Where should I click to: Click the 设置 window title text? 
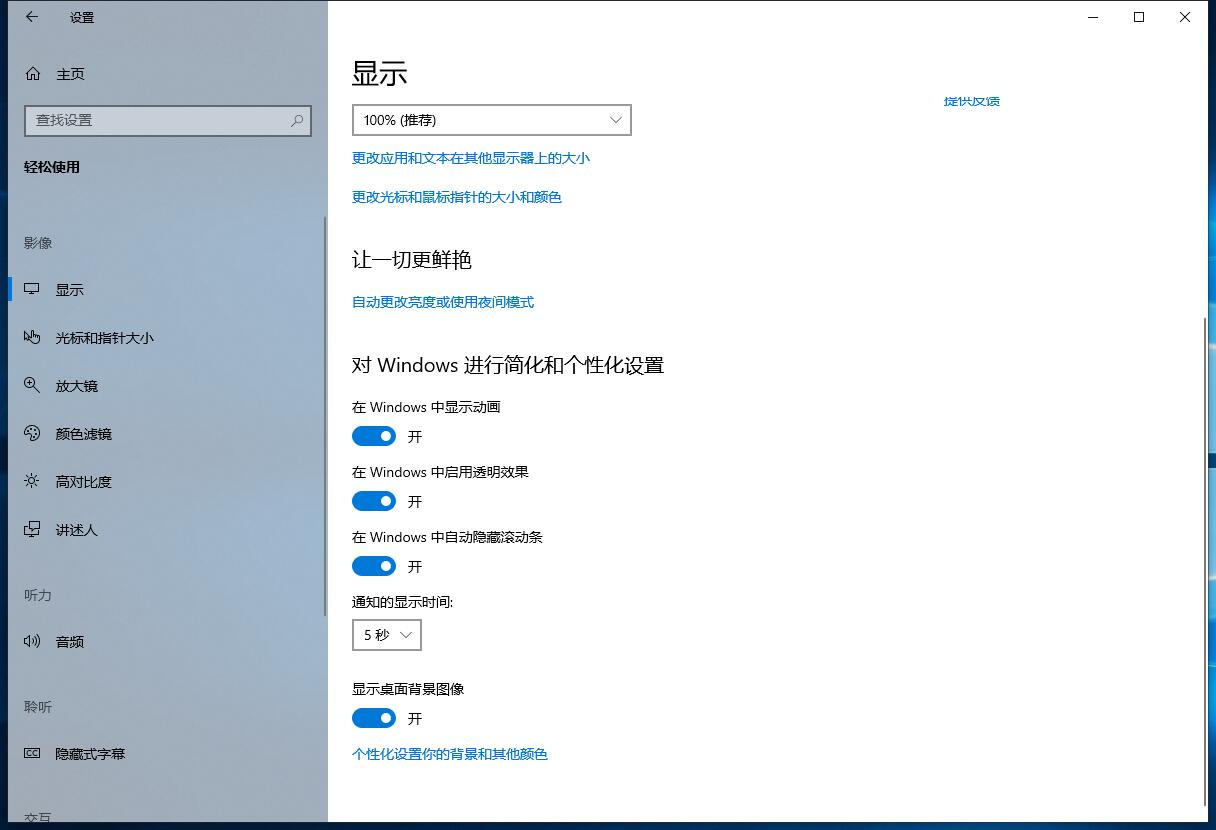click(82, 18)
